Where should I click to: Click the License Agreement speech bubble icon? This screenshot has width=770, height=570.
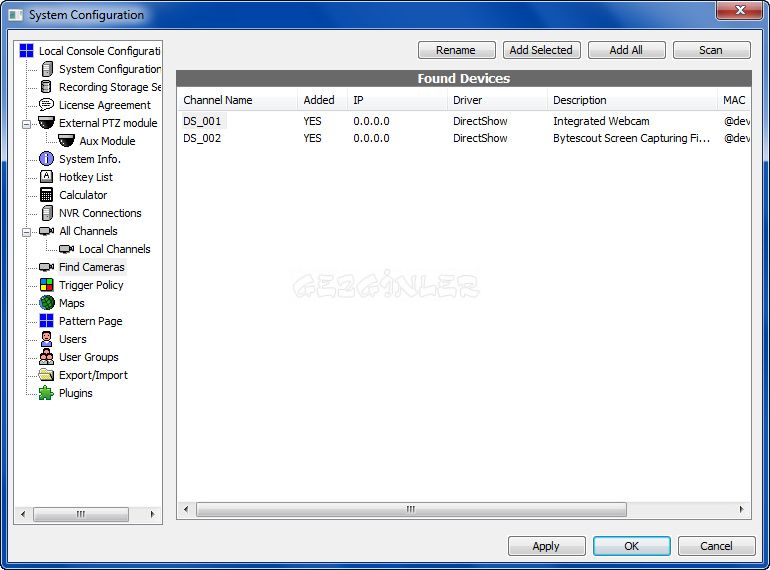coord(46,105)
